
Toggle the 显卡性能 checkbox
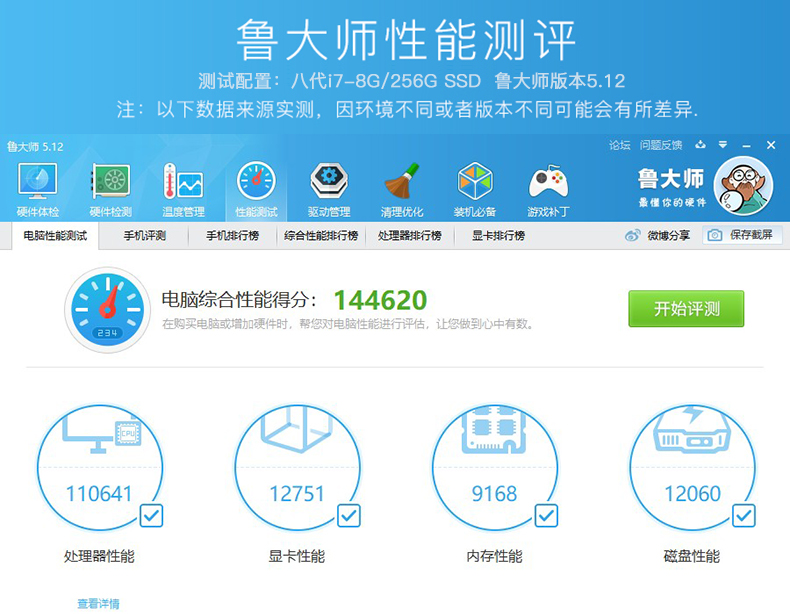[349, 515]
